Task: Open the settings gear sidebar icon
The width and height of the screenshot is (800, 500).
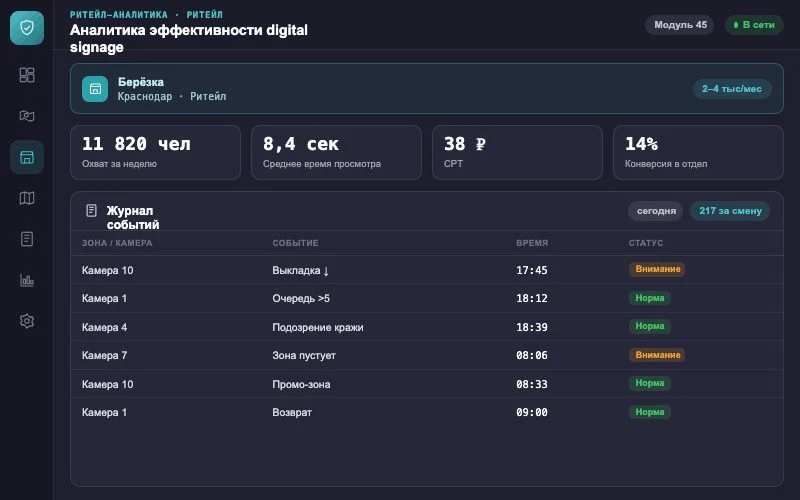Action: [x=27, y=321]
